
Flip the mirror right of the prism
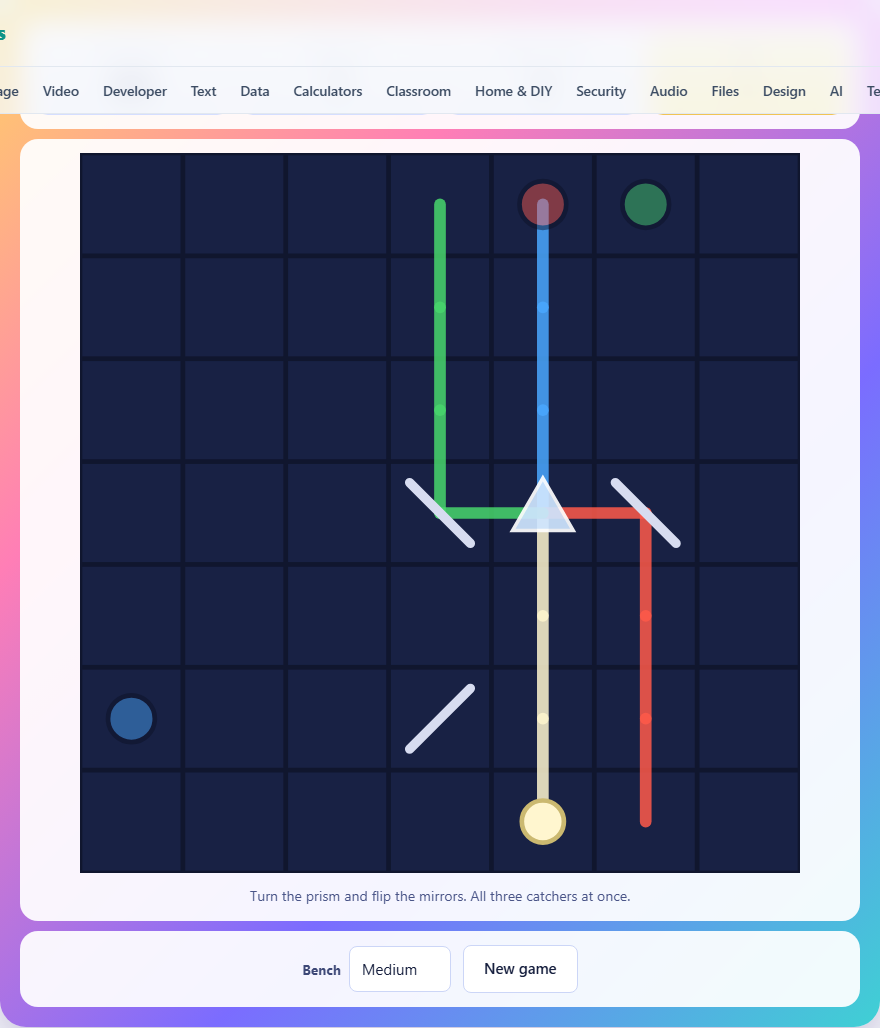[646, 513]
